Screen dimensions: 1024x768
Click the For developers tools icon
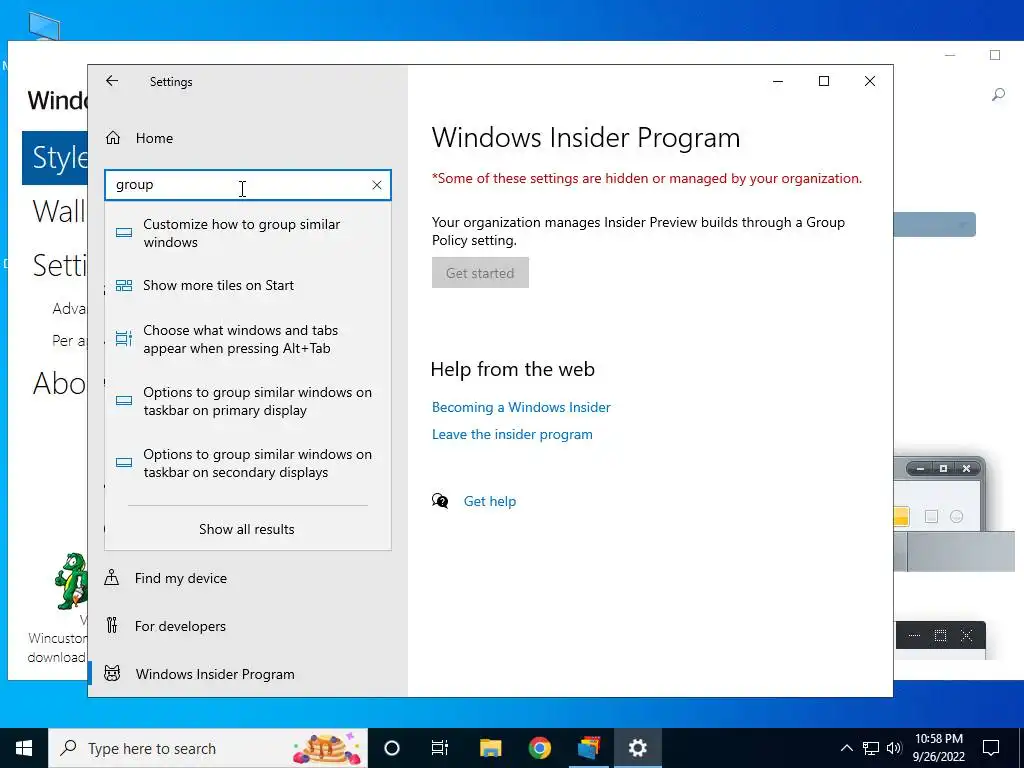coord(112,626)
